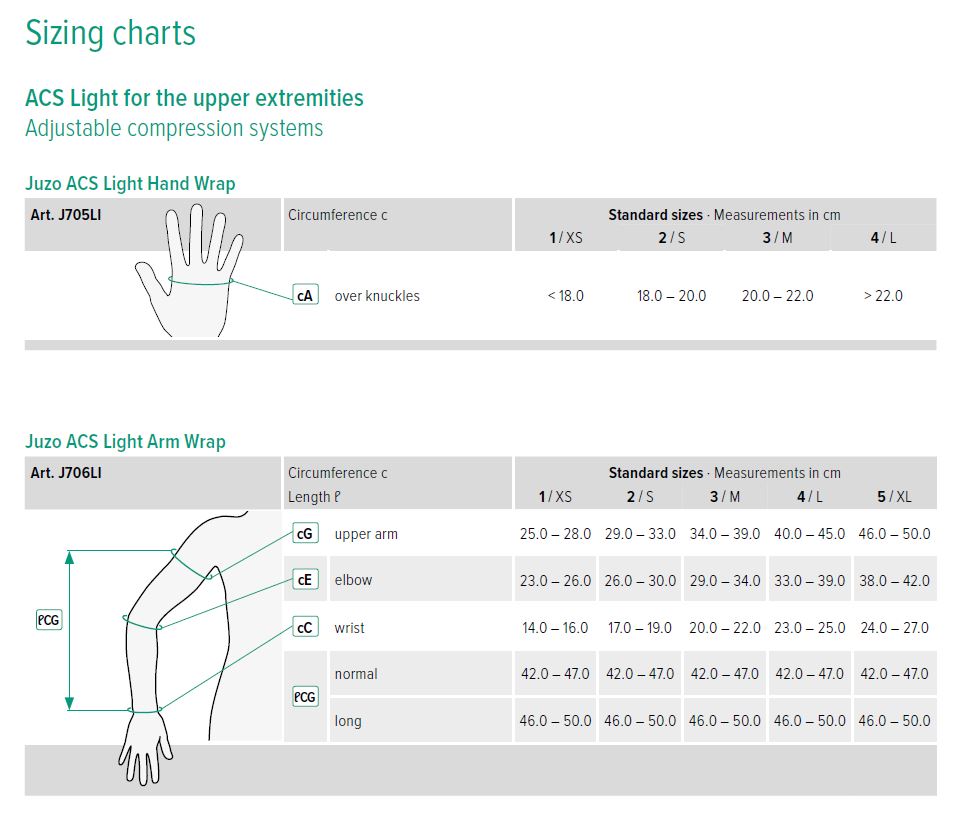Image resolution: width=959 pixels, height=824 pixels.
Task: Click the cA measurement badge
Action: click(x=305, y=295)
